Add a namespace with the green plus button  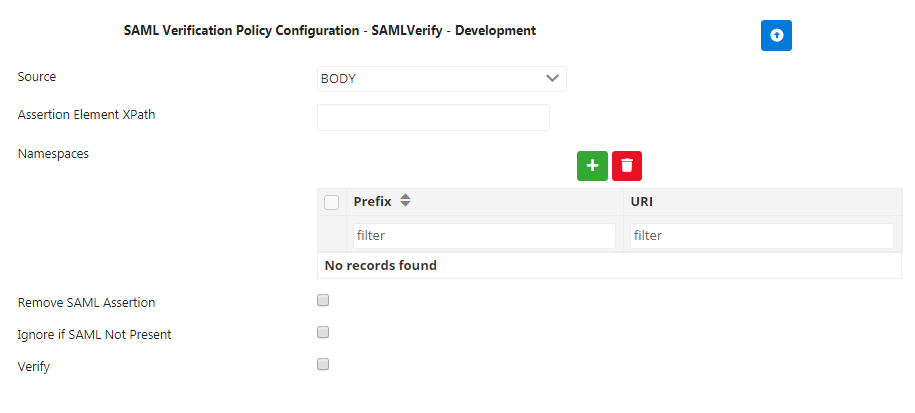click(x=592, y=166)
